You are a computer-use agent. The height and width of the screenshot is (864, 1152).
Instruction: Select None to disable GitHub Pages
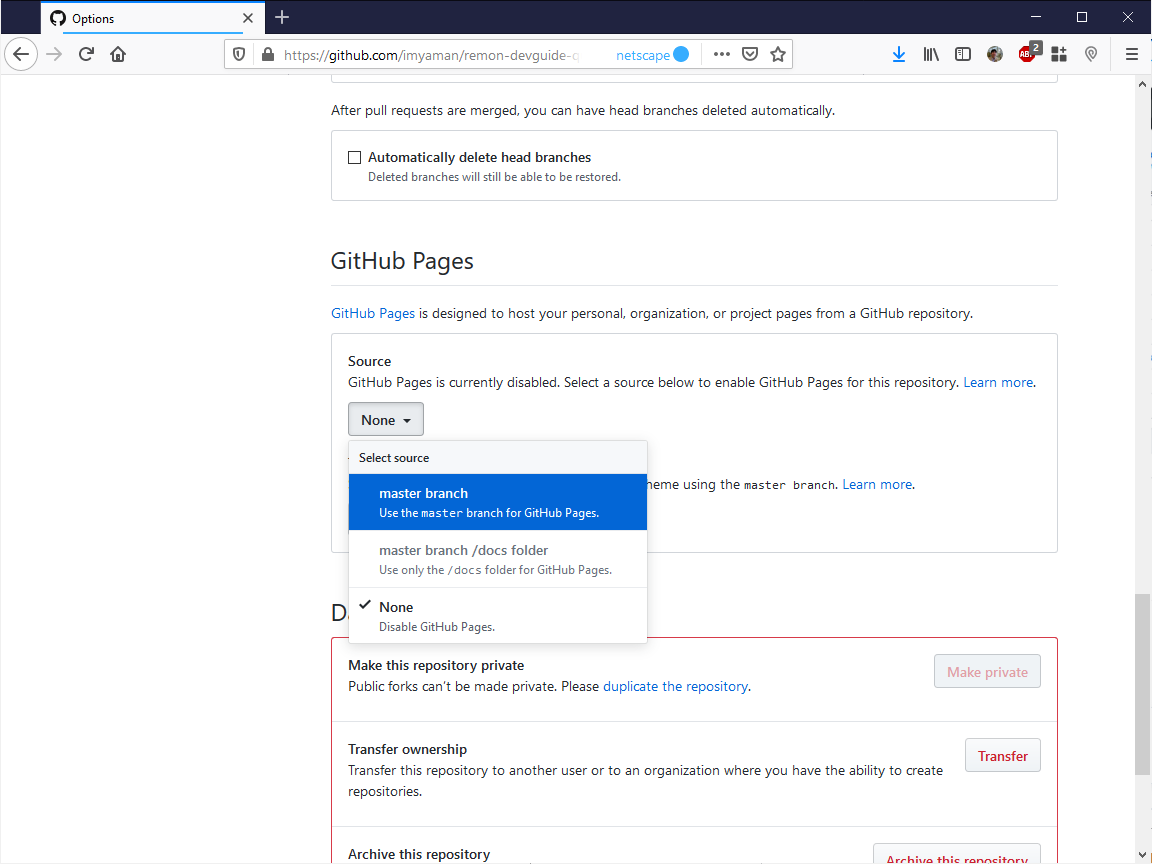click(x=497, y=616)
